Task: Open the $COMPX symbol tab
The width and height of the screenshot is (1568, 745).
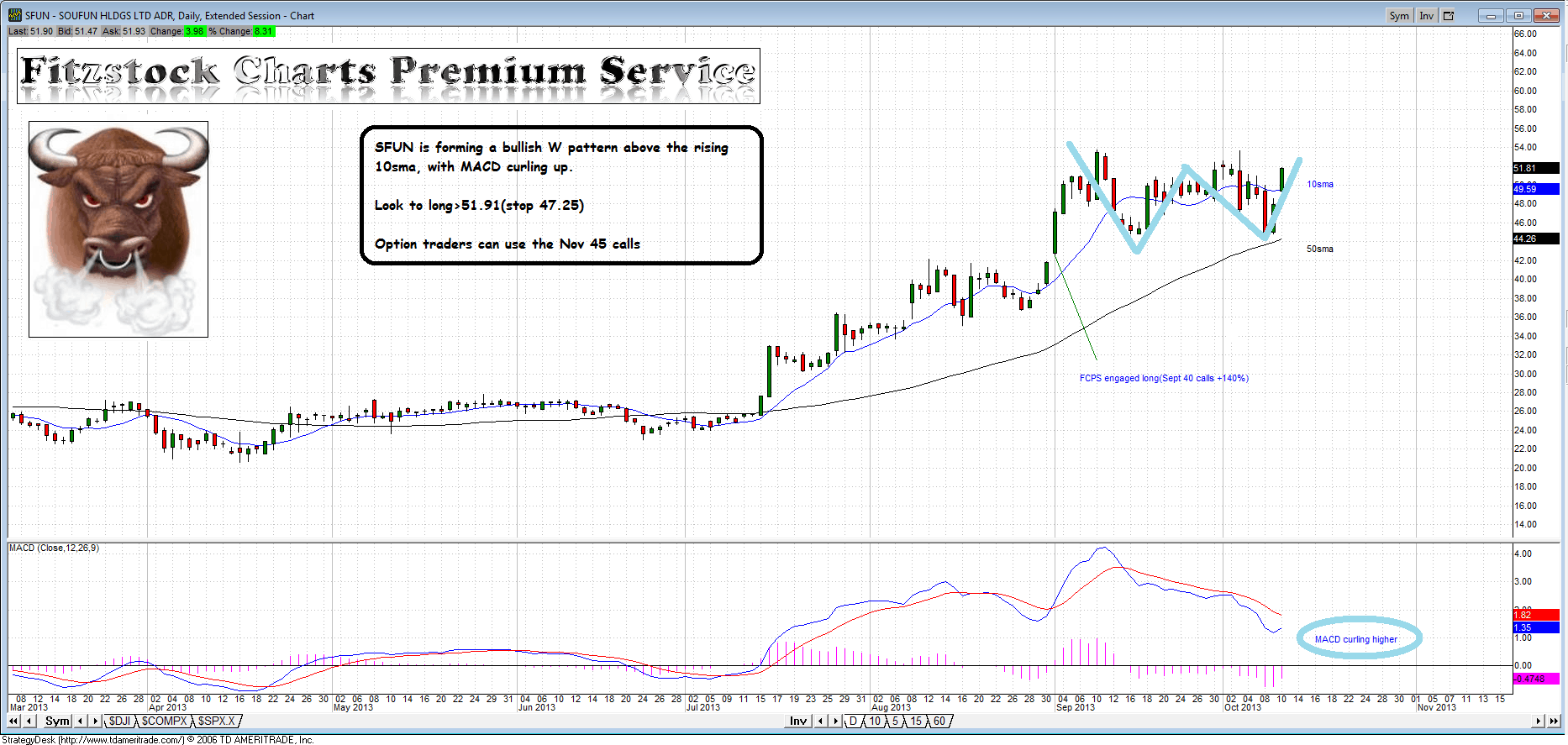Action: click(x=164, y=721)
